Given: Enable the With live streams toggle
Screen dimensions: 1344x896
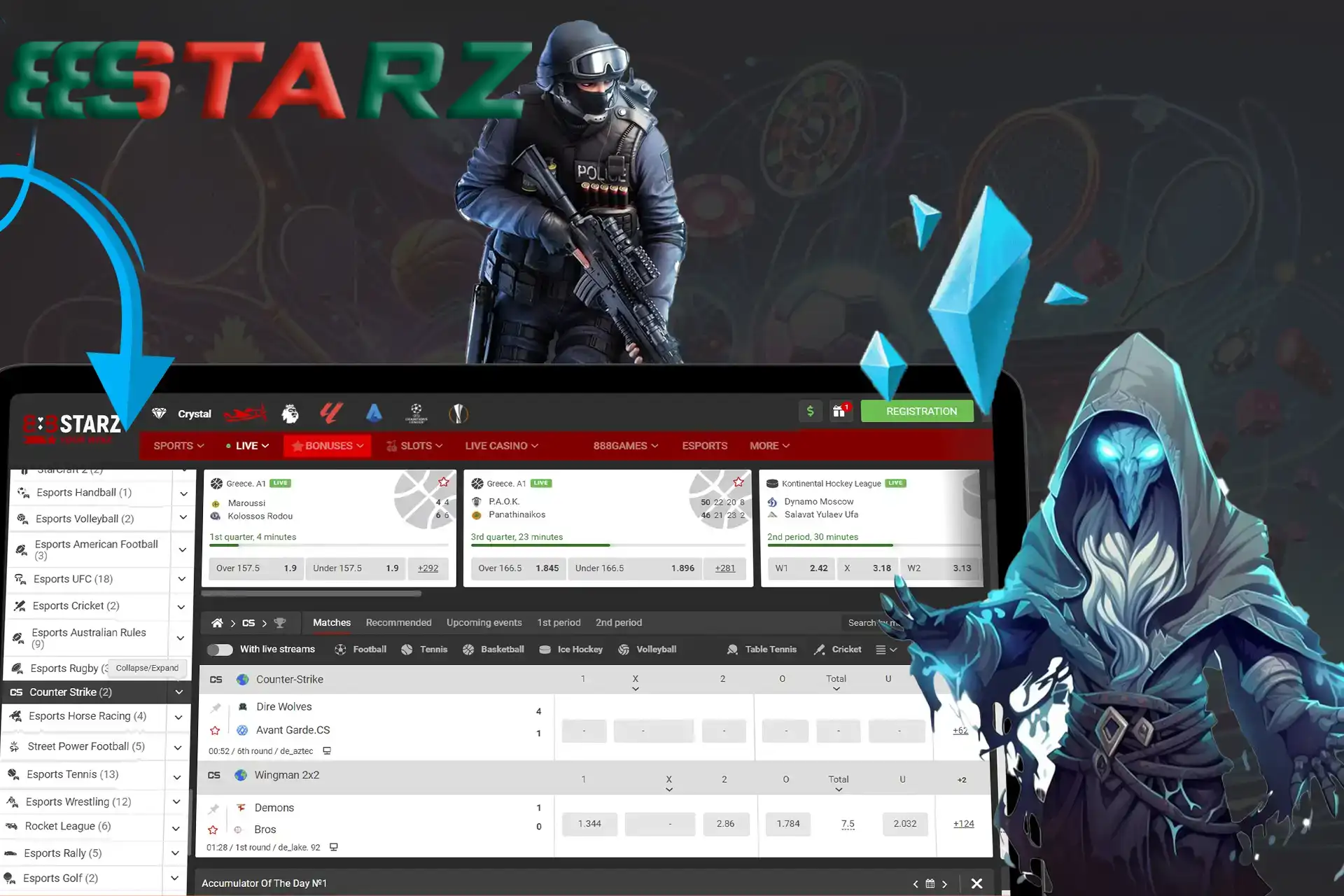Looking at the screenshot, I should (x=220, y=650).
